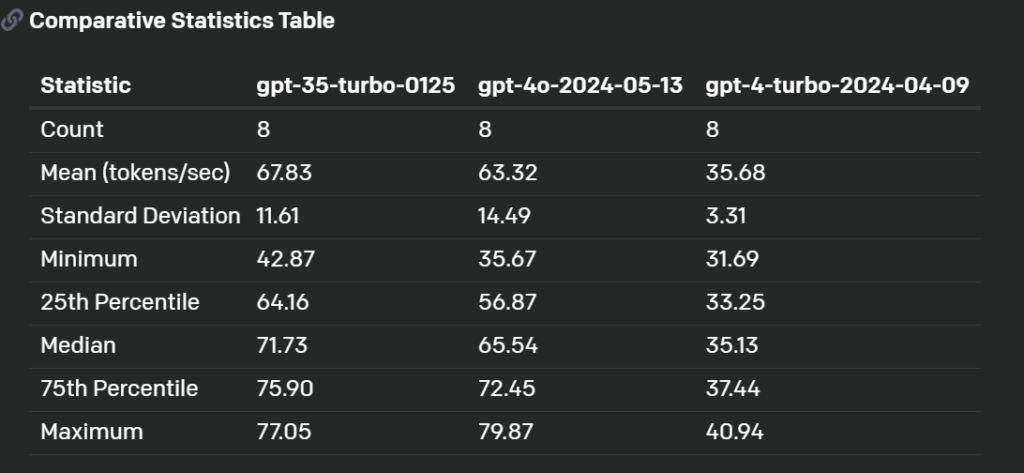The image size is (1024, 473).
Task: Click the Standard Deviation row label
Action: (x=140, y=216)
